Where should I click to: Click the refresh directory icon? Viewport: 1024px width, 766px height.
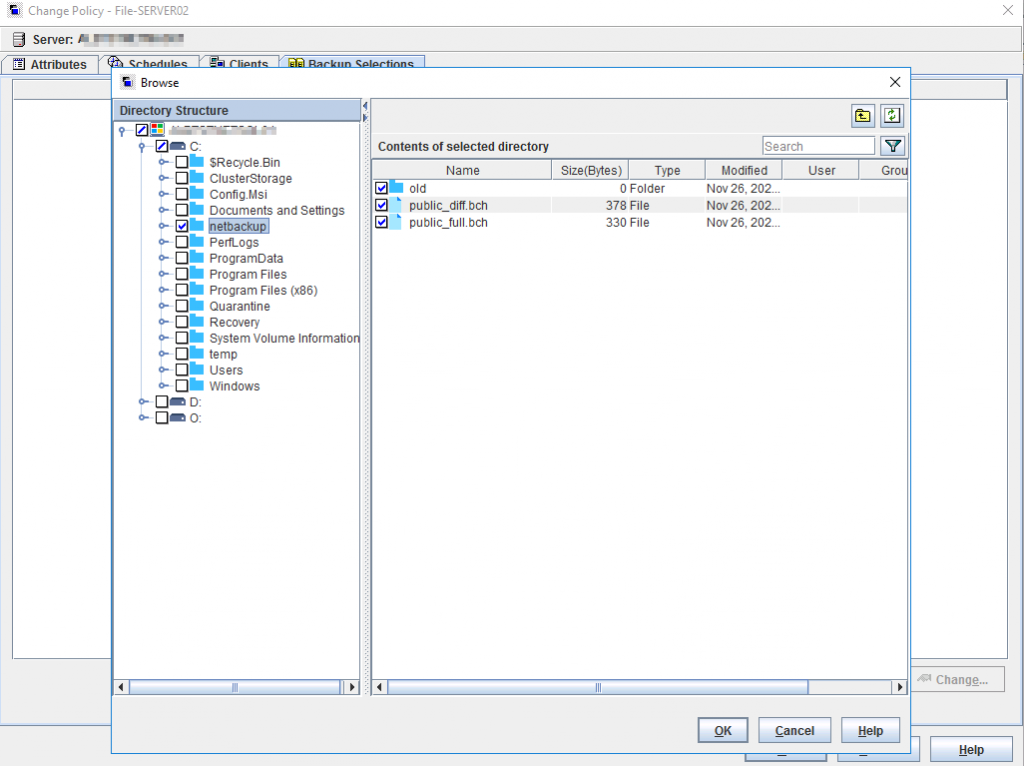891,116
